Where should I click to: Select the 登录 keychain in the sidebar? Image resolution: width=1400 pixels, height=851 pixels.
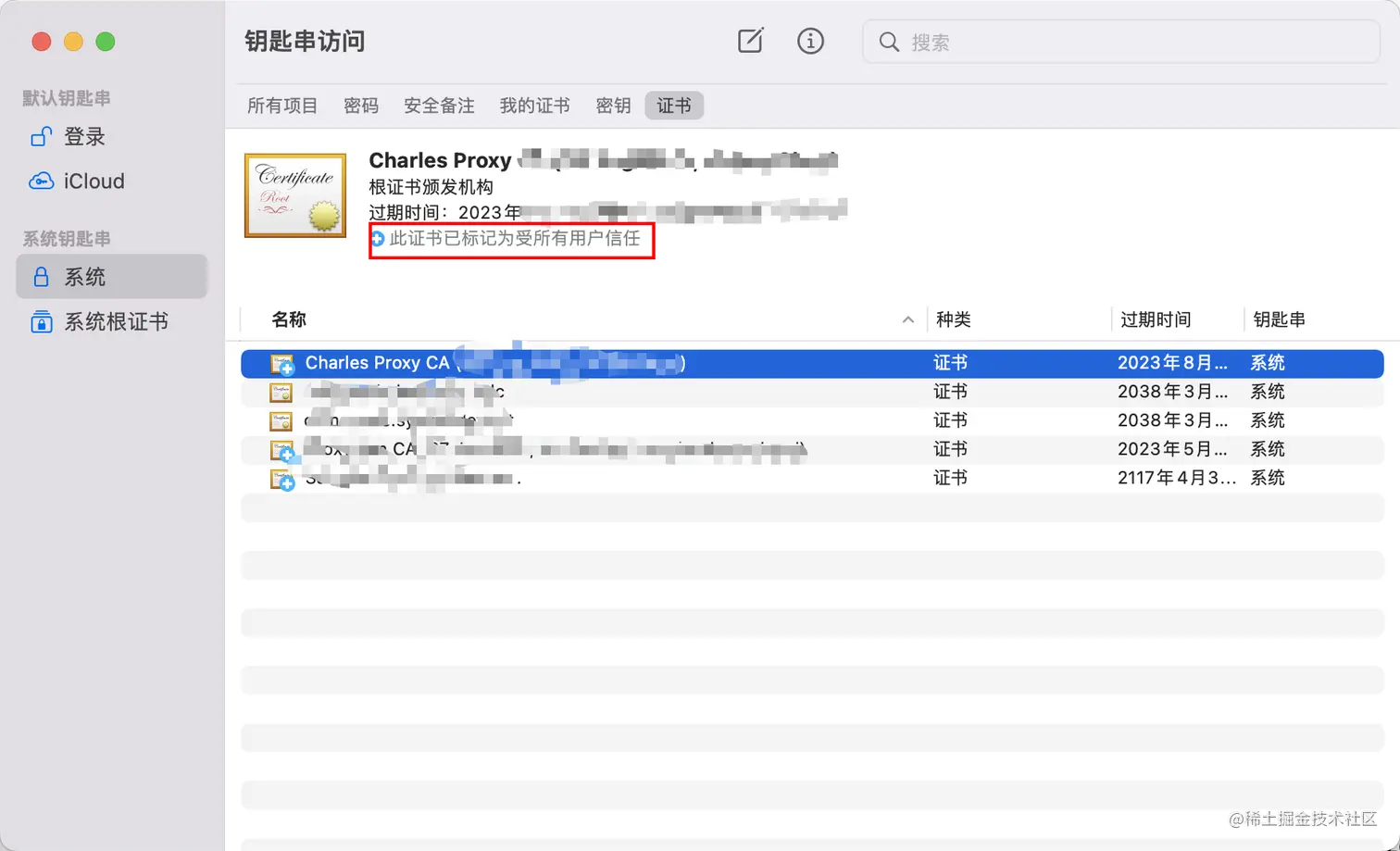tap(83, 136)
